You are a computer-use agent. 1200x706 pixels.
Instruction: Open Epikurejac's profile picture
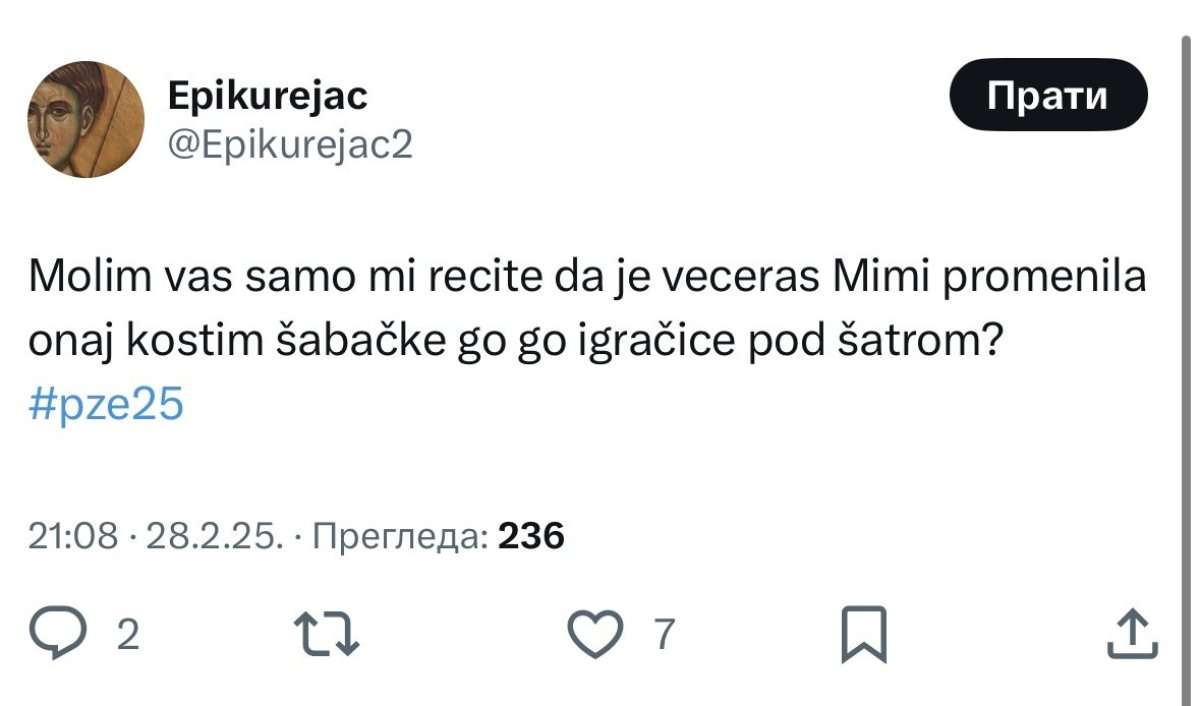(85, 120)
